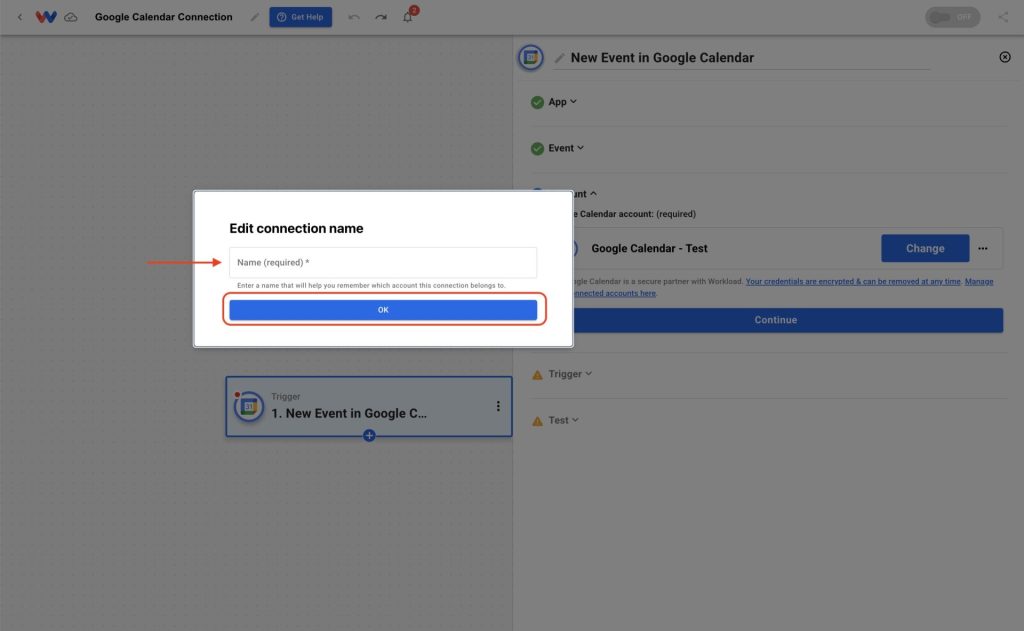Screen dimensions: 1024x631
Task: Click the New Event in Google Calendar title
Action: coord(662,57)
